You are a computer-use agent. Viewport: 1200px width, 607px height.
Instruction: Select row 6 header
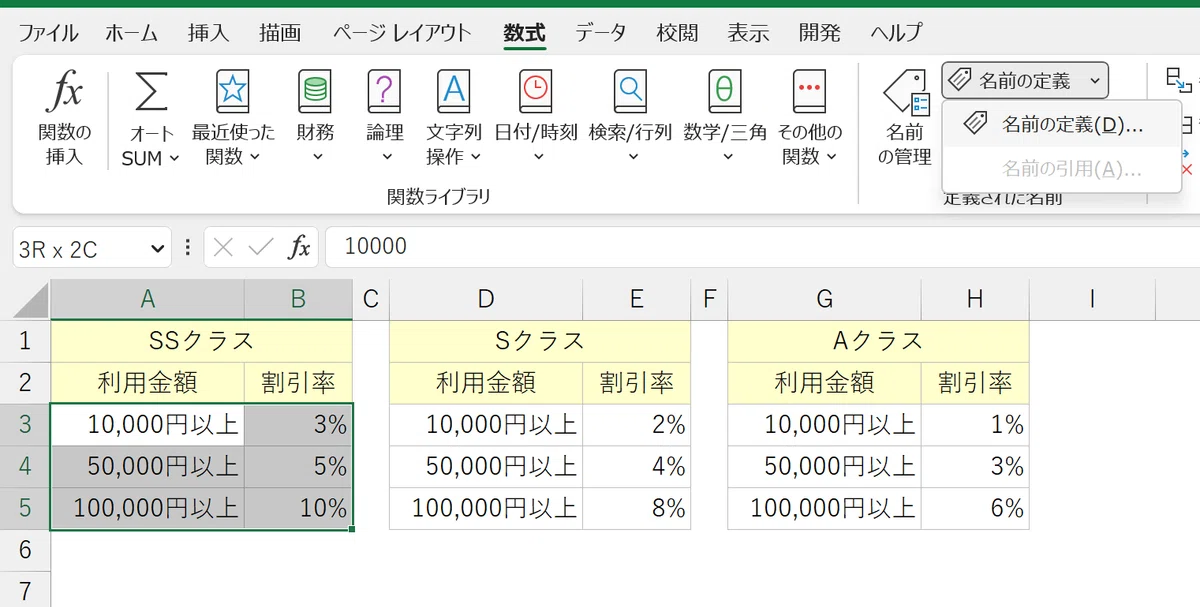[x=25, y=550]
